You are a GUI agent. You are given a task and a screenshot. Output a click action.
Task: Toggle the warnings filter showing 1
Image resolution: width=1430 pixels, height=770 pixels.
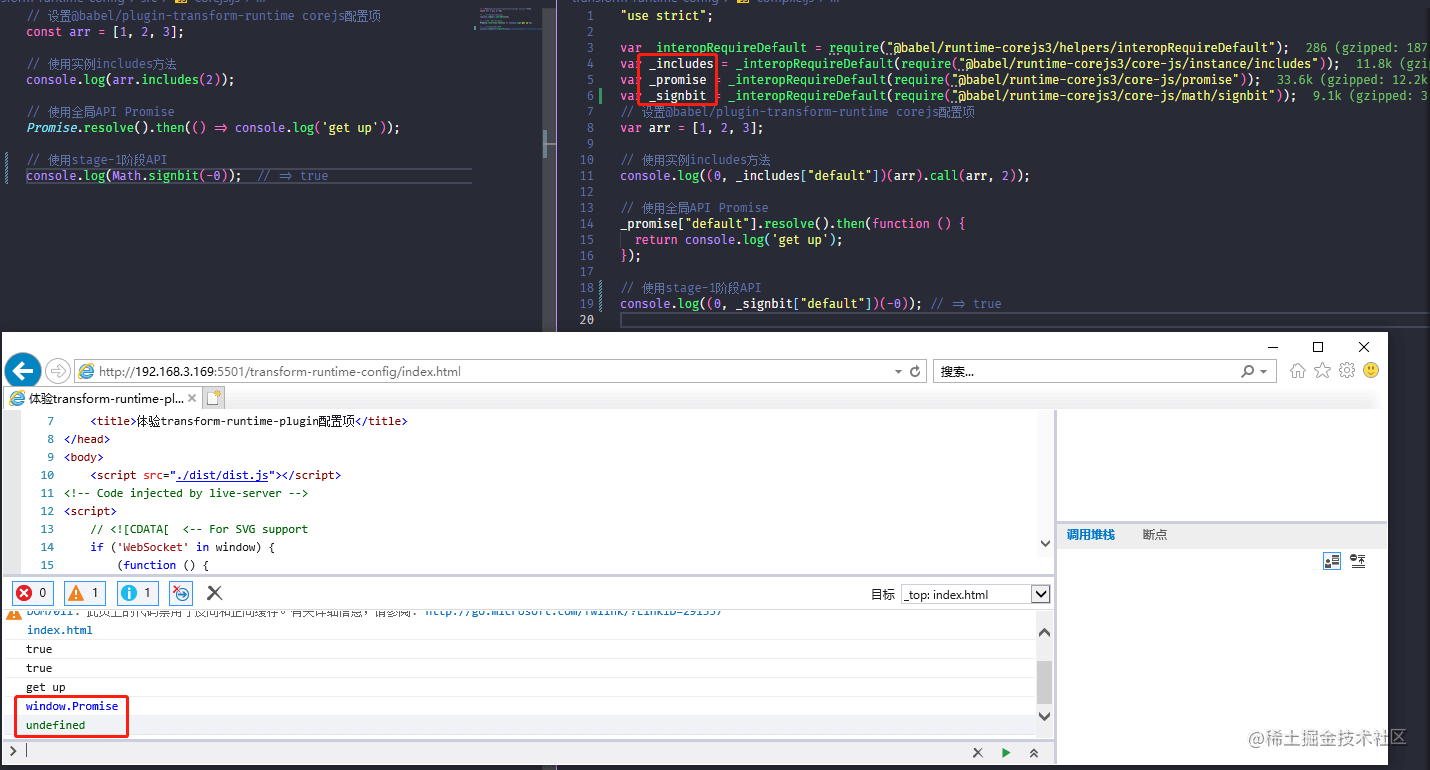click(x=84, y=593)
